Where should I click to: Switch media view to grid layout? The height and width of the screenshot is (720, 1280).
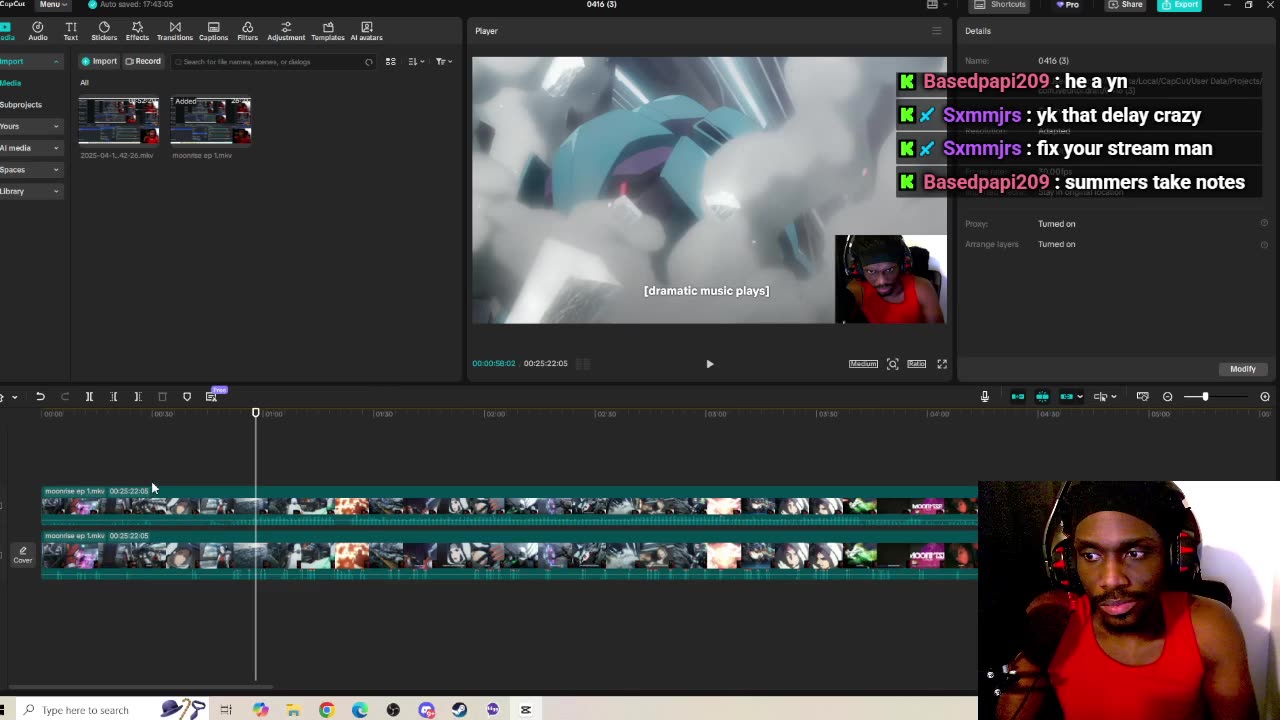[x=390, y=62]
